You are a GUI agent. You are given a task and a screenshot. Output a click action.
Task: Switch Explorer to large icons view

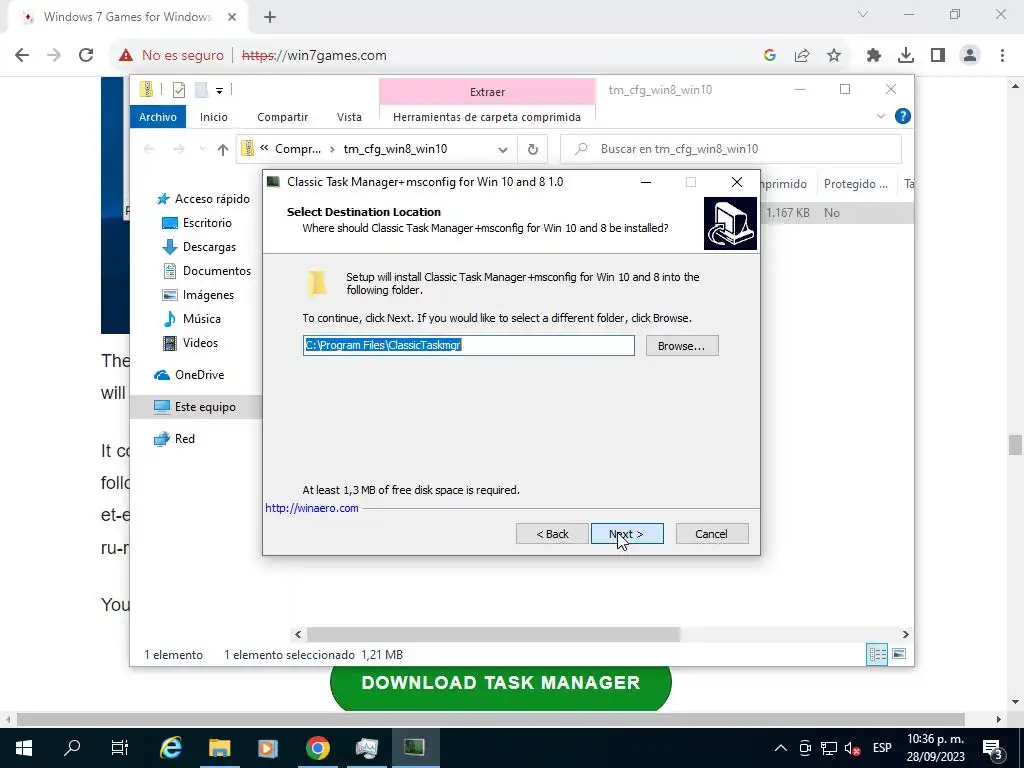(x=899, y=654)
